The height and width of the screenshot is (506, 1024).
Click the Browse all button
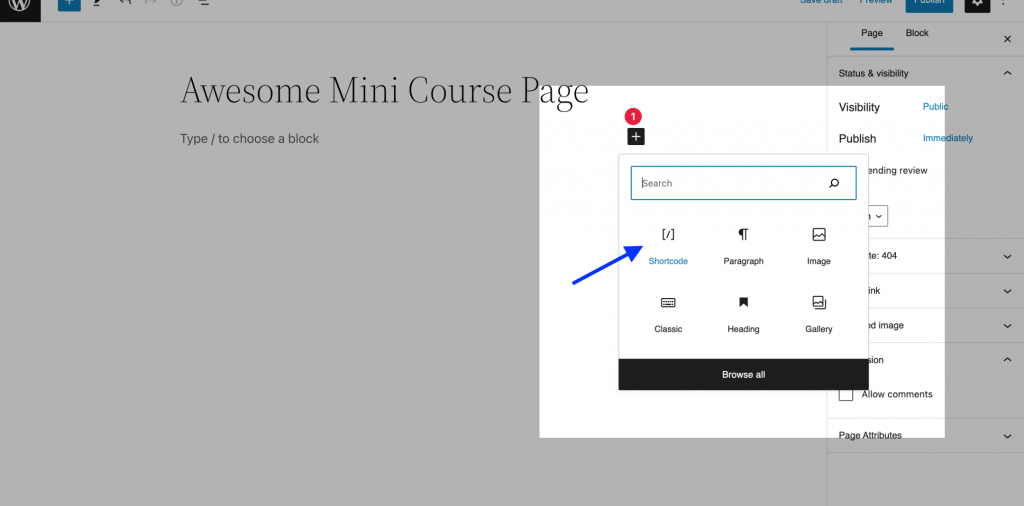pos(743,374)
